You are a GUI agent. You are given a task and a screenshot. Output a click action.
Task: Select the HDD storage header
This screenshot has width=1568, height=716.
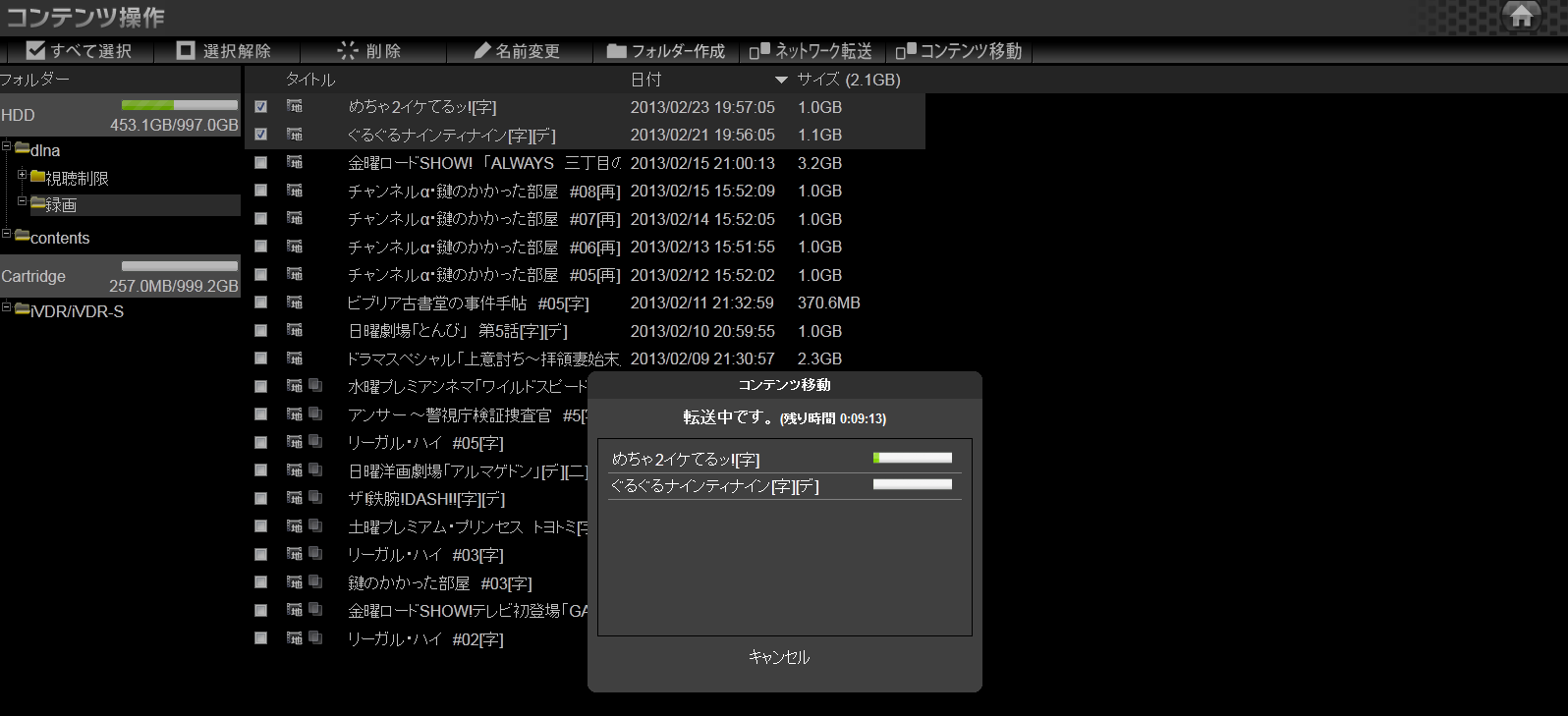click(x=120, y=115)
